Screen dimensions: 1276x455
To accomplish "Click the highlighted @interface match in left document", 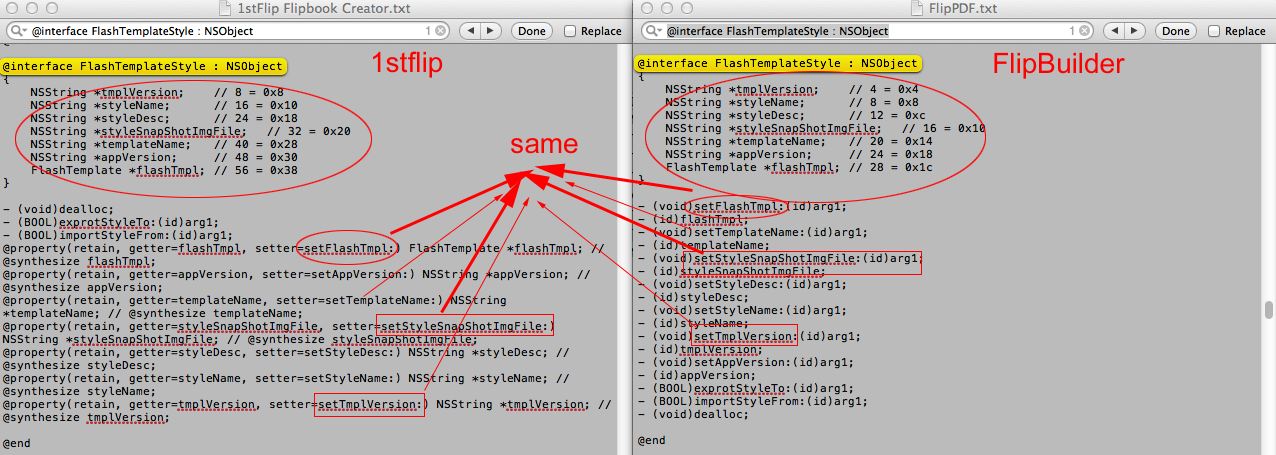I will click(x=144, y=67).
